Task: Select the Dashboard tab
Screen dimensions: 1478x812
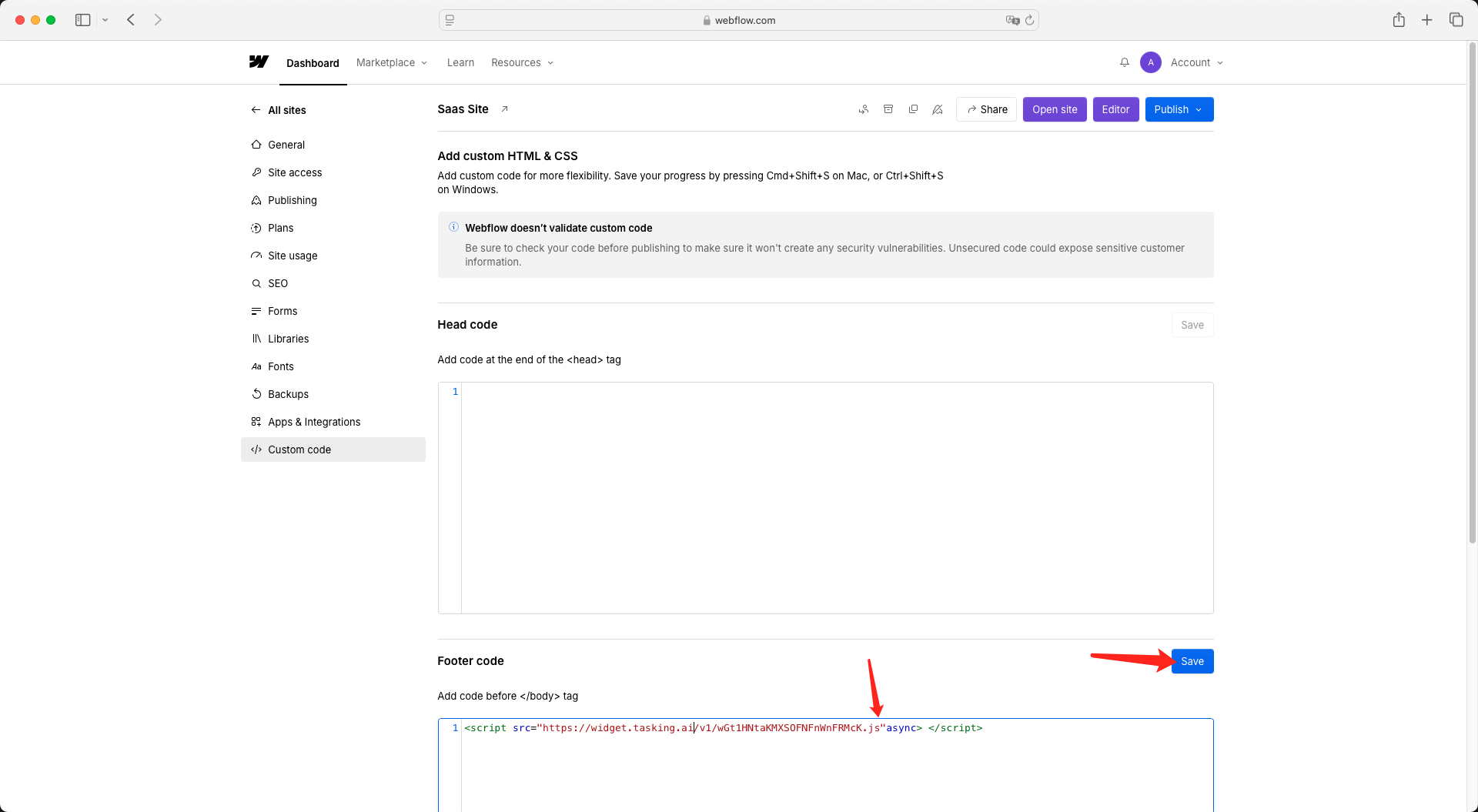Action: click(313, 63)
